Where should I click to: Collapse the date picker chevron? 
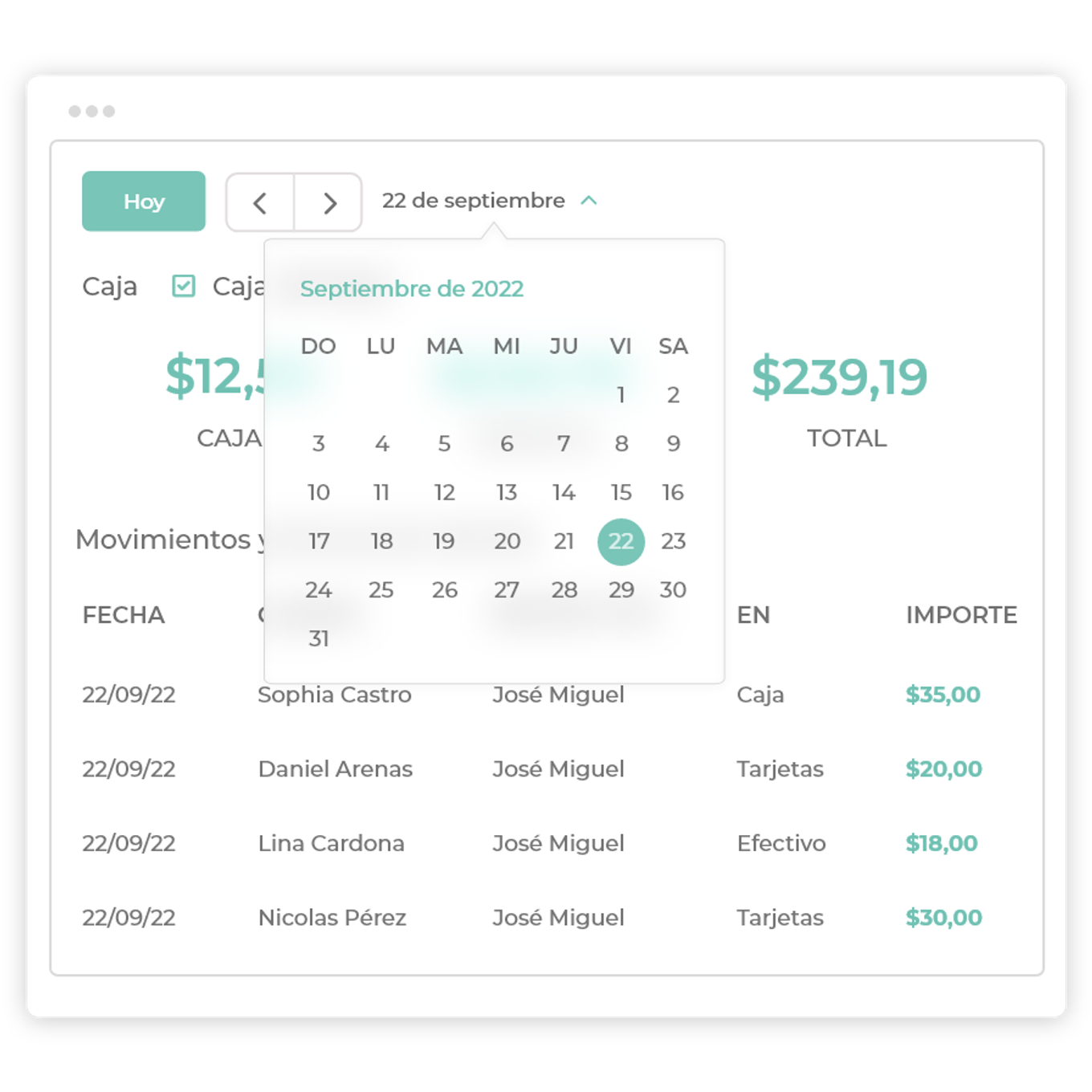(x=589, y=201)
